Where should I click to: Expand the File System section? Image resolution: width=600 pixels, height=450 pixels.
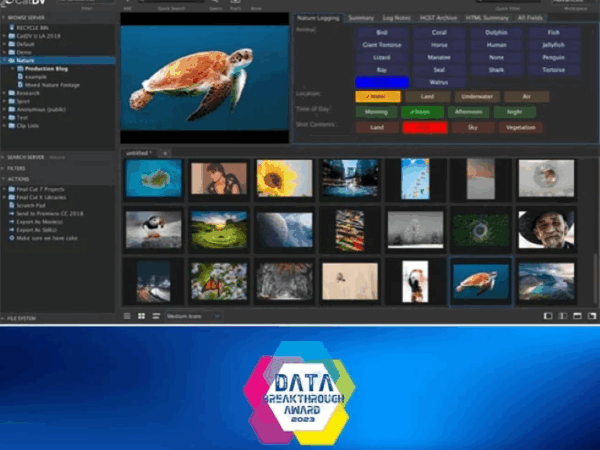(x=4, y=317)
